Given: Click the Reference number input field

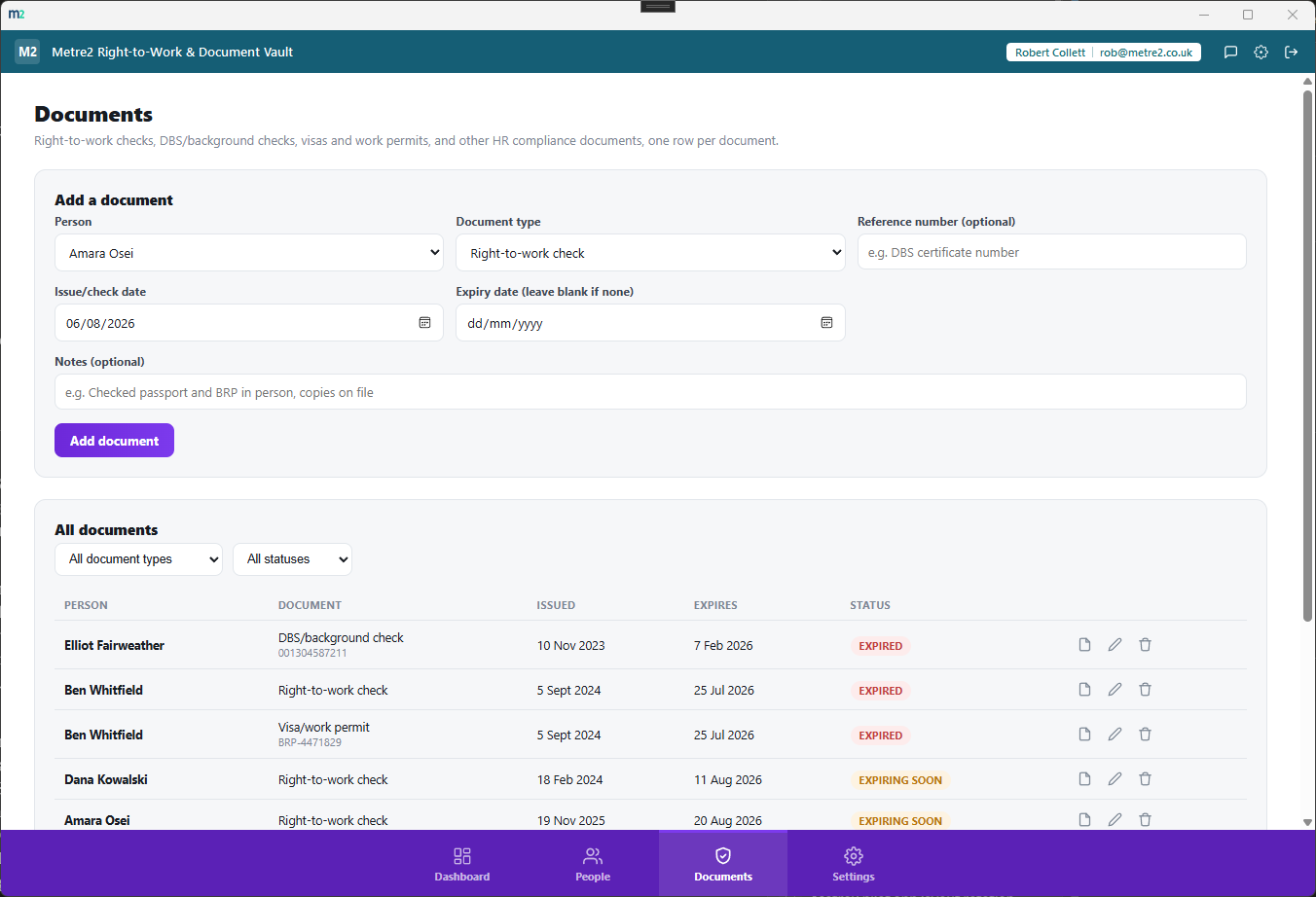Looking at the screenshot, I should point(1051,252).
